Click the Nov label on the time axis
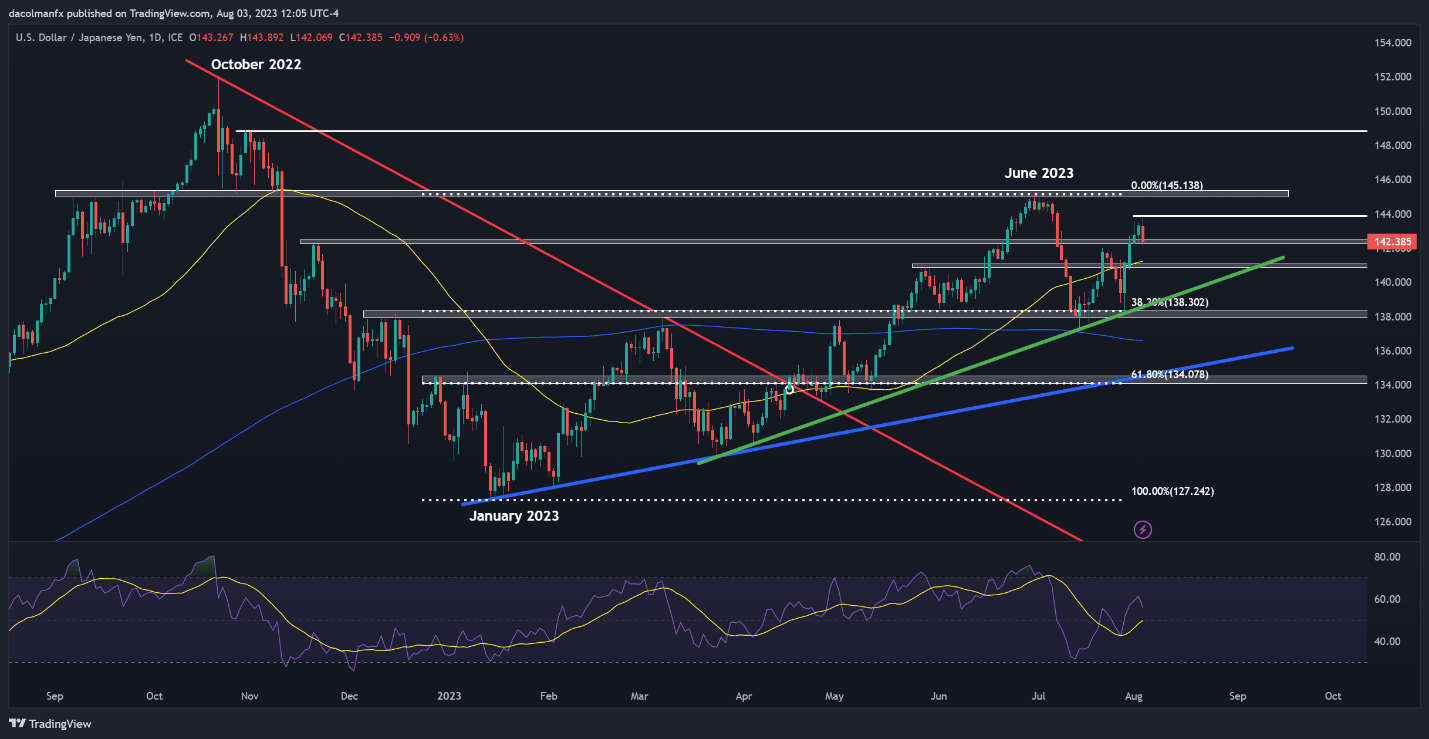Image resolution: width=1429 pixels, height=739 pixels. pos(250,694)
